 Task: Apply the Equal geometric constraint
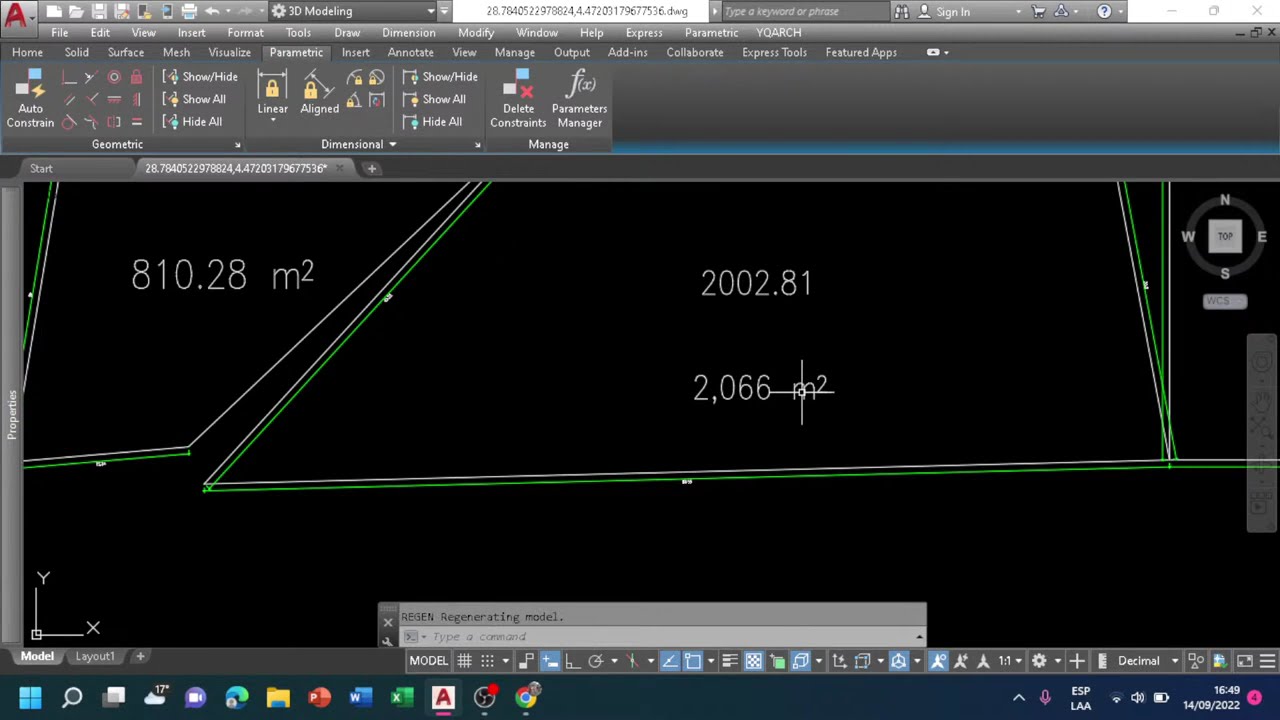tap(137, 122)
